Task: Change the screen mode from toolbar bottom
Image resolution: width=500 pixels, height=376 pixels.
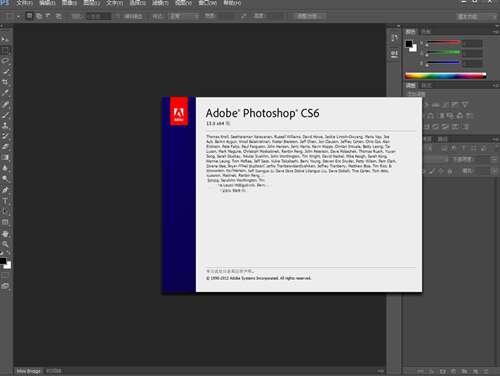Action: tap(5, 286)
